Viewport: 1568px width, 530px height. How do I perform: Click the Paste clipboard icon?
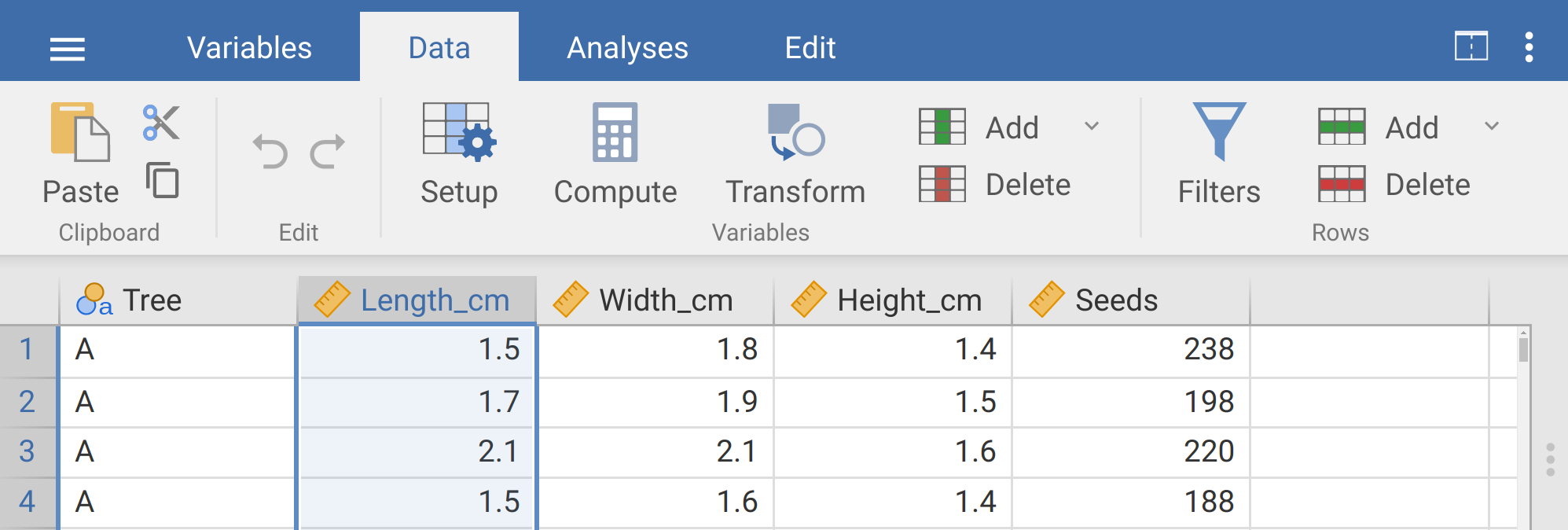[x=80, y=134]
